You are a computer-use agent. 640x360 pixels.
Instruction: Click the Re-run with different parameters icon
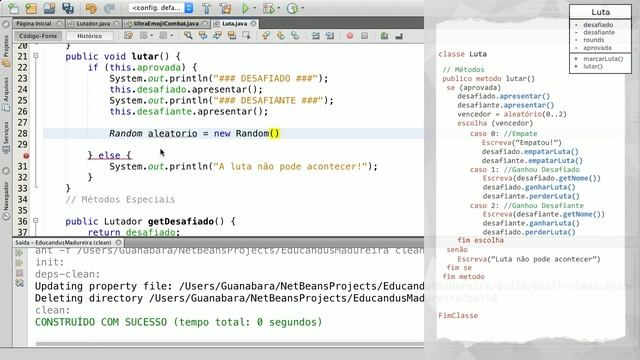point(19,263)
